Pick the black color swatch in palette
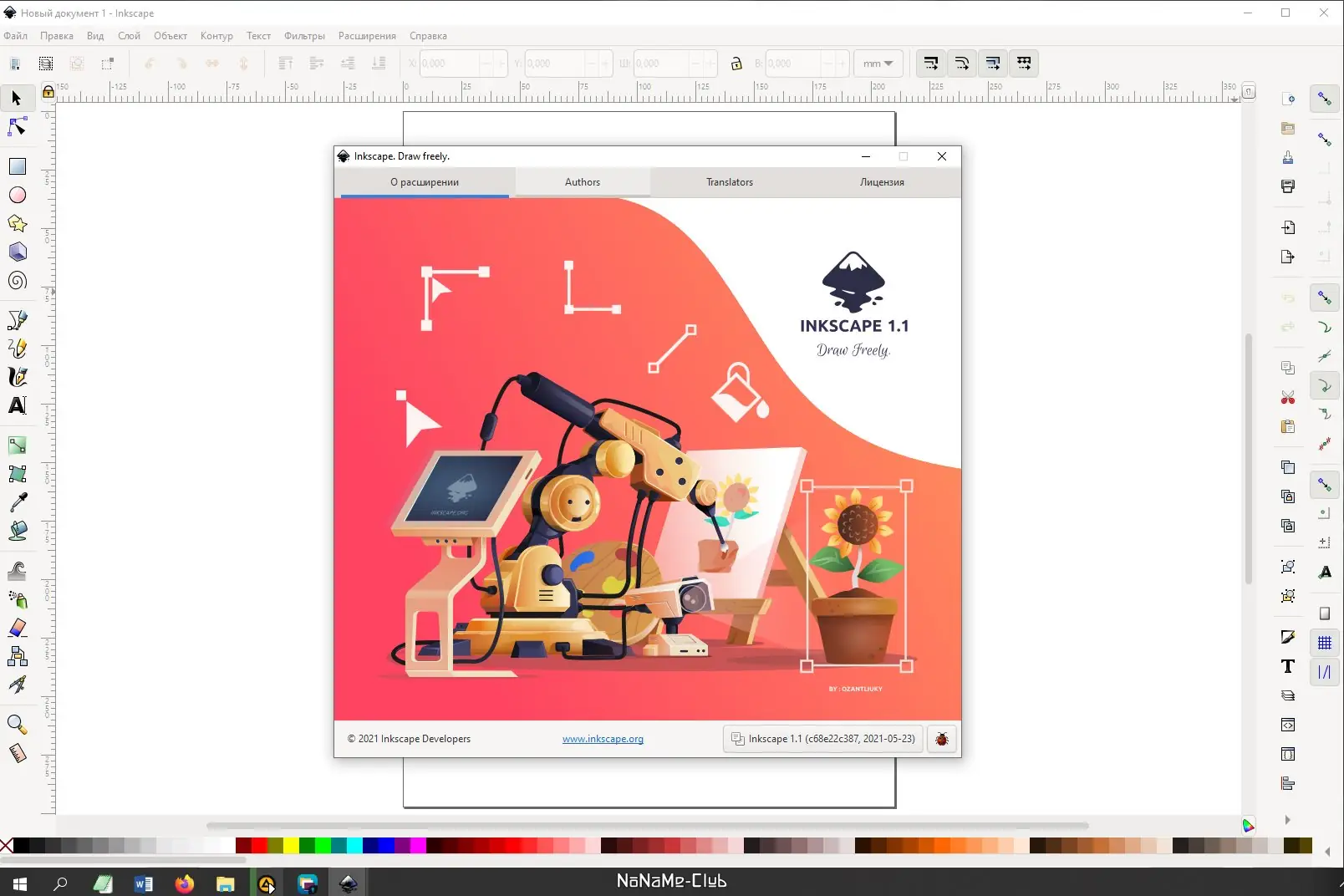 pos(21,846)
